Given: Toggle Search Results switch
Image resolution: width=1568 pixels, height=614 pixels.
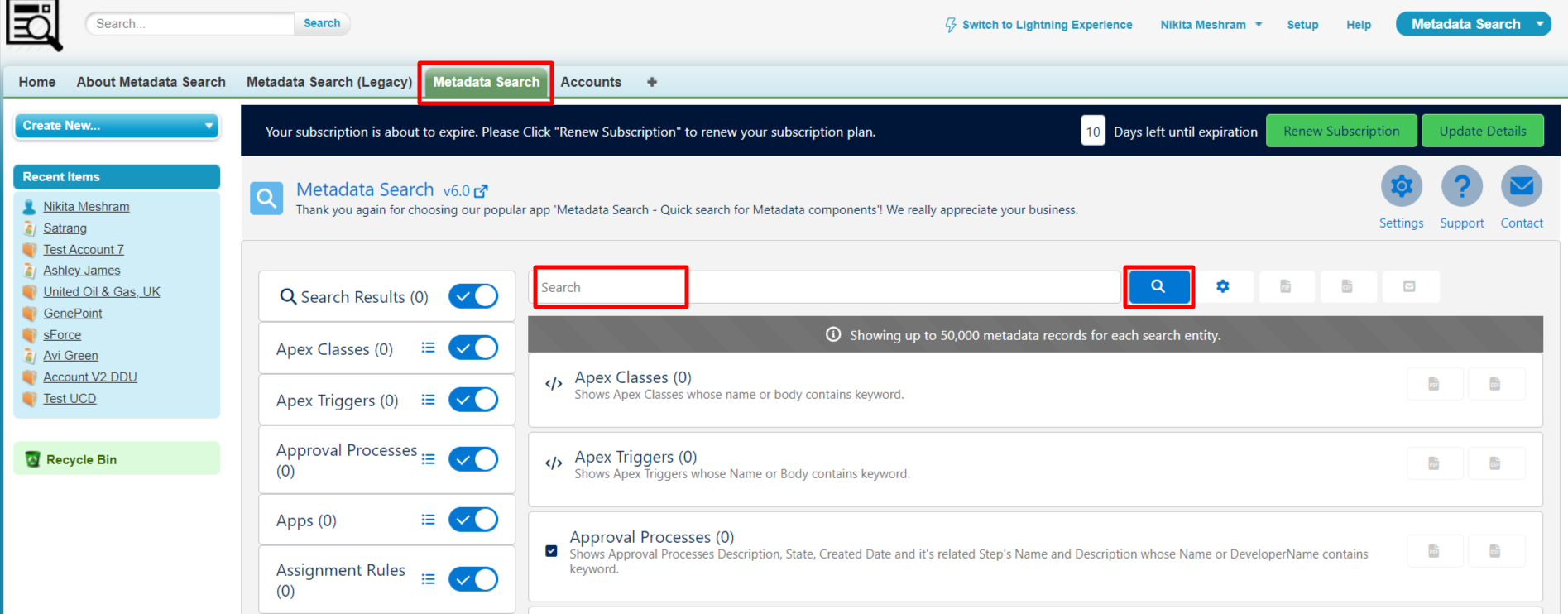Looking at the screenshot, I should coord(473,296).
